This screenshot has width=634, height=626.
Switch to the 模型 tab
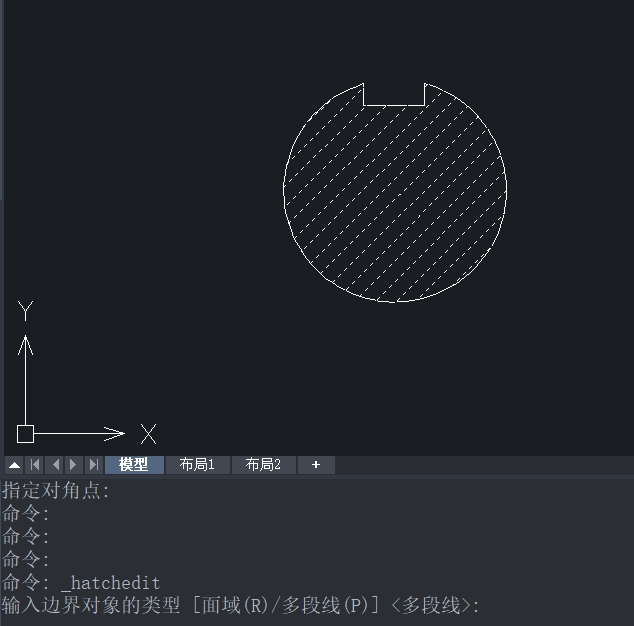tap(133, 465)
